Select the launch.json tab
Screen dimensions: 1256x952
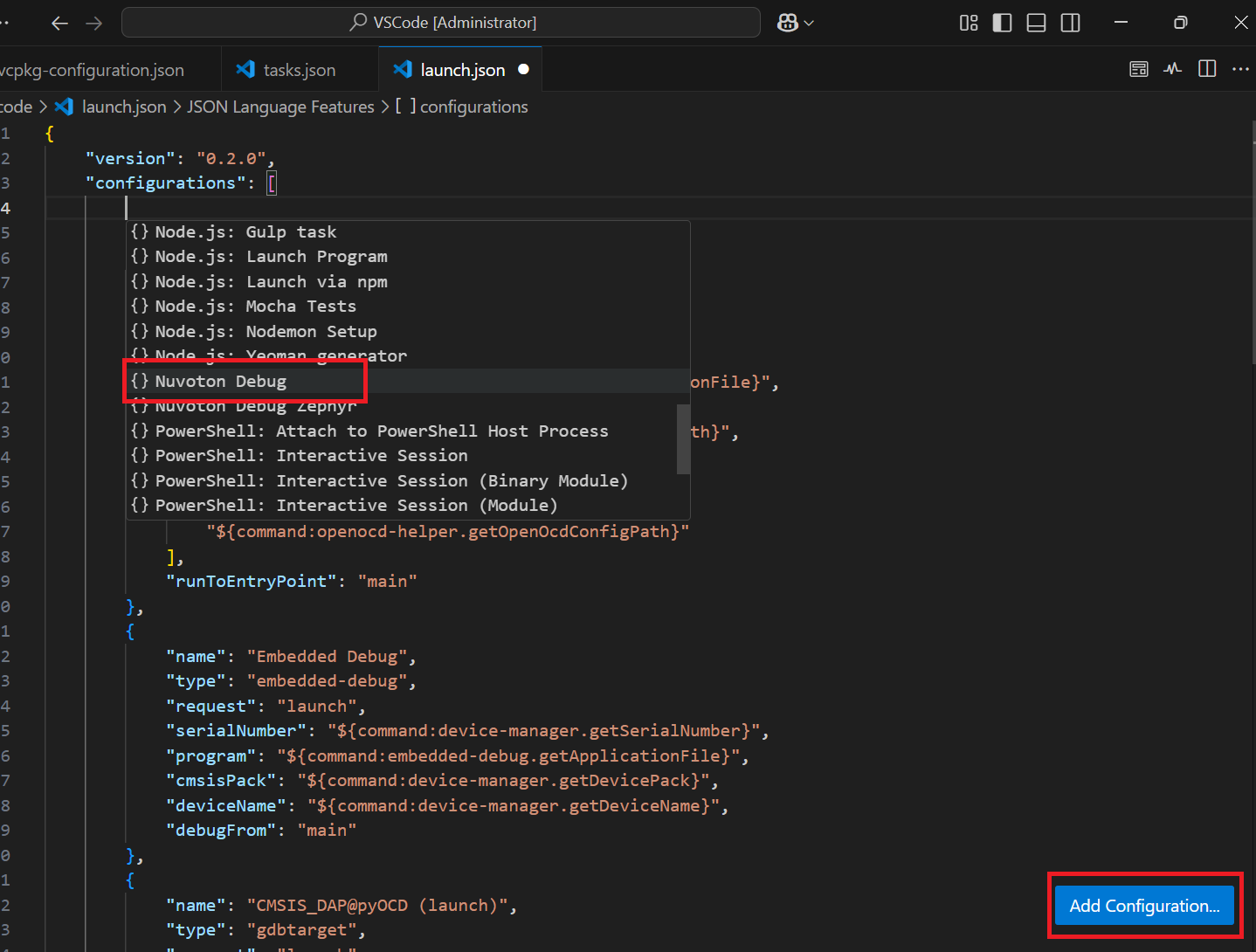tap(460, 70)
